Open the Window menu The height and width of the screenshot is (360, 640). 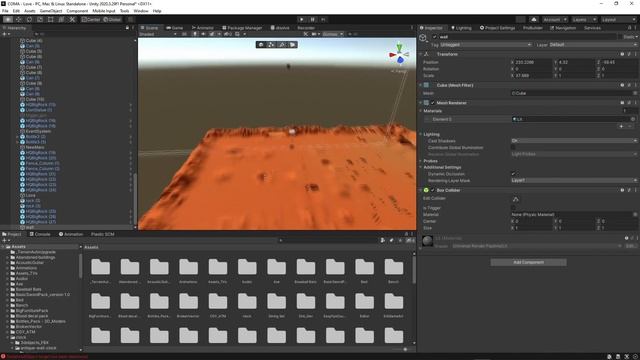tap(141, 11)
